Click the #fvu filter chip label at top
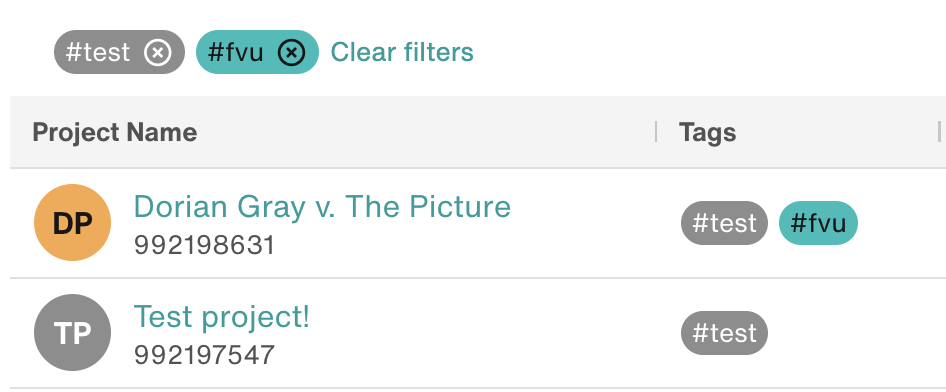946x392 pixels. pos(235,52)
